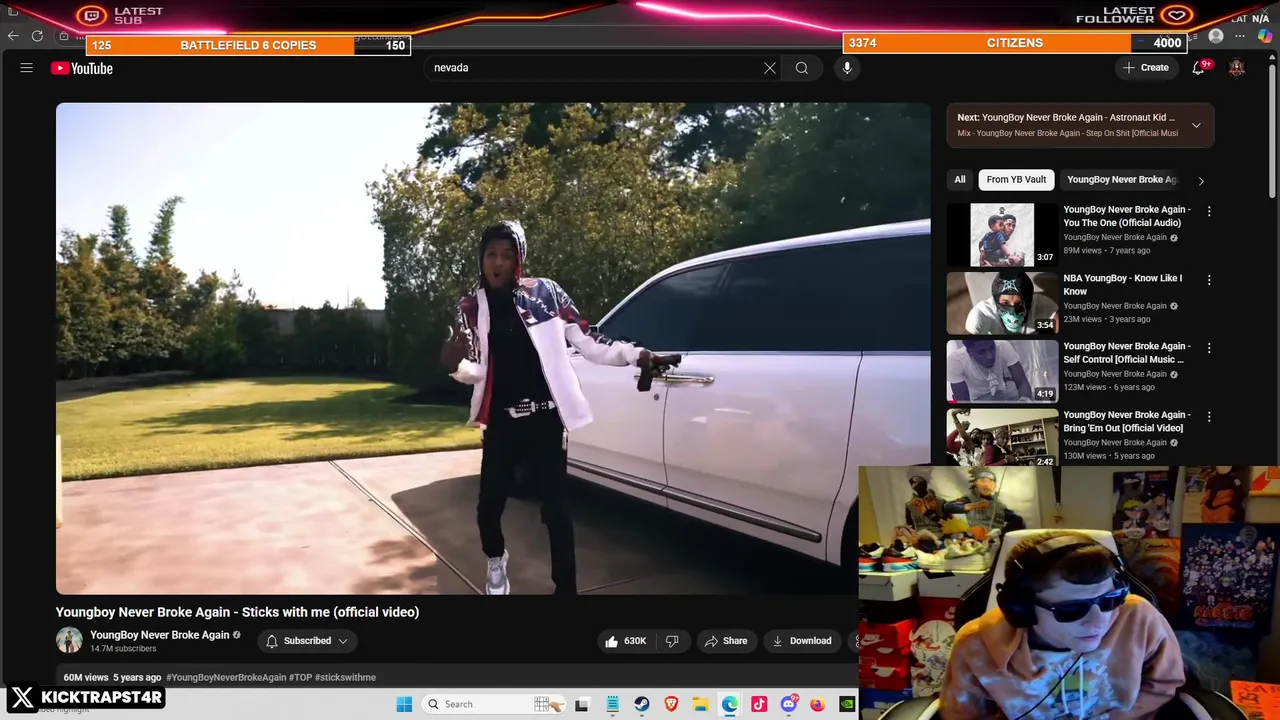The width and height of the screenshot is (1280, 720).
Task: Click the magnifier search button
Action: 802,68
